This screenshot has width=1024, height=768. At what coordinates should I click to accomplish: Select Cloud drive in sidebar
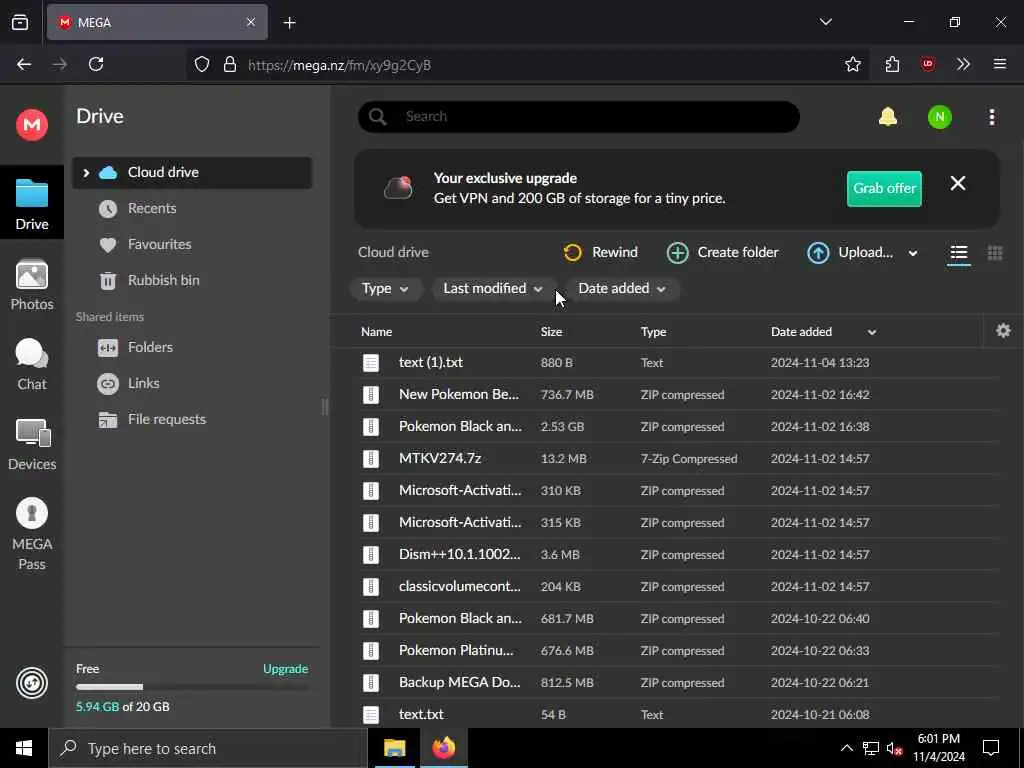click(191, 172)
